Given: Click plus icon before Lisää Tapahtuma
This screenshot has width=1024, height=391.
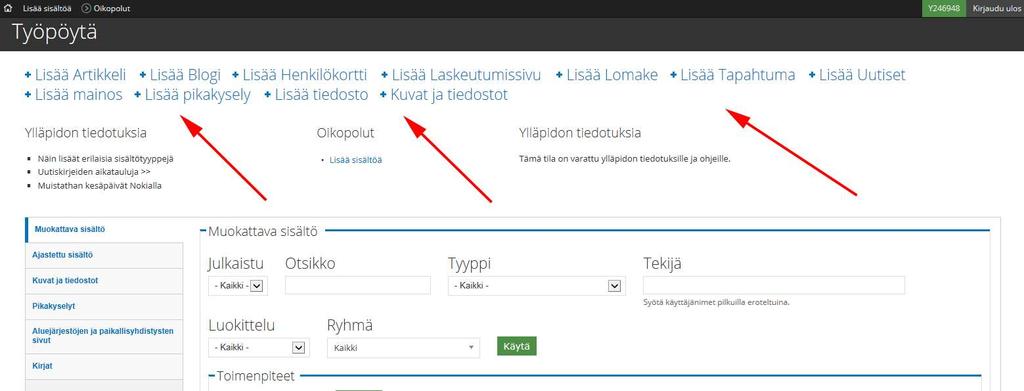Looking at the screenshot, I should [x=674, y=75].
